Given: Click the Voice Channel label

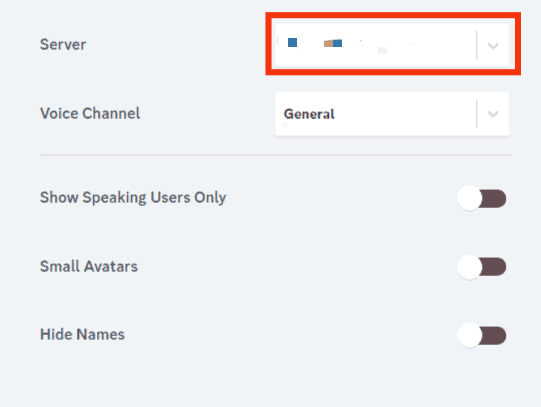Looking at the screenshot, I should click(90, 113).
